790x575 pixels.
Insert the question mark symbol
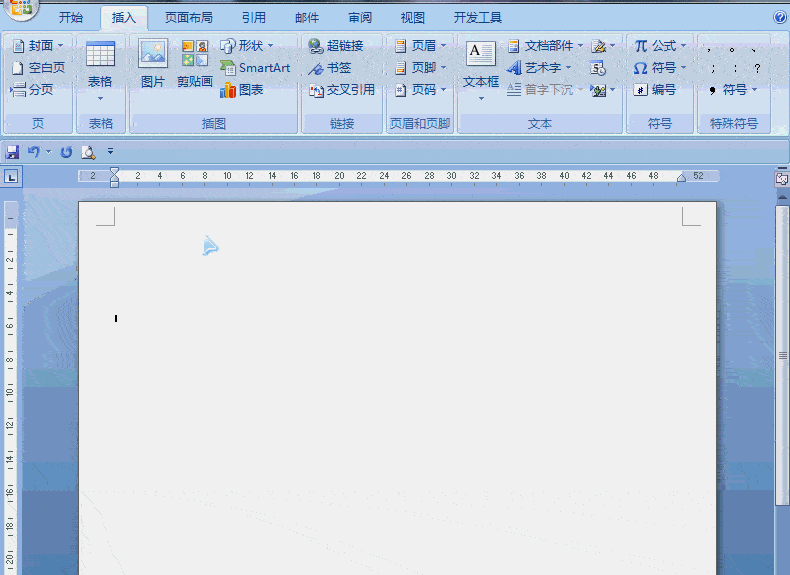757,69
